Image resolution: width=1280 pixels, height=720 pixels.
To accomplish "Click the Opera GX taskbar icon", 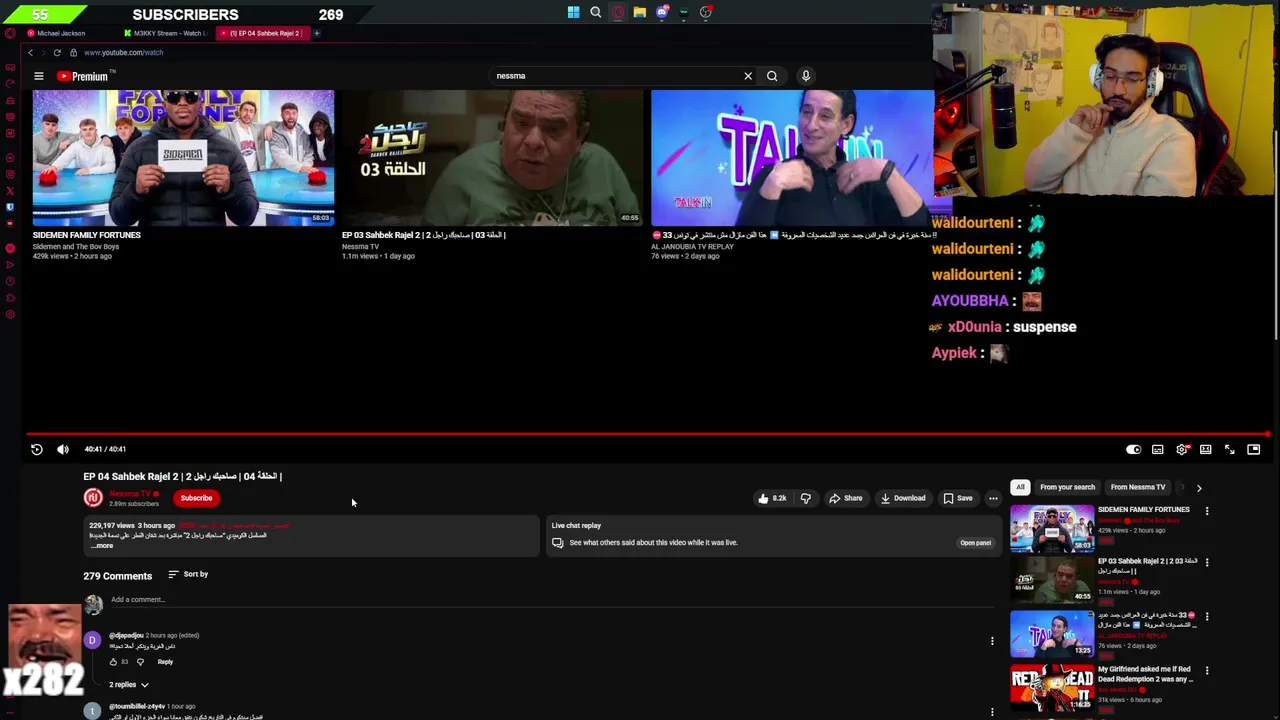I will pyautogui.click(x=618, y=13).
